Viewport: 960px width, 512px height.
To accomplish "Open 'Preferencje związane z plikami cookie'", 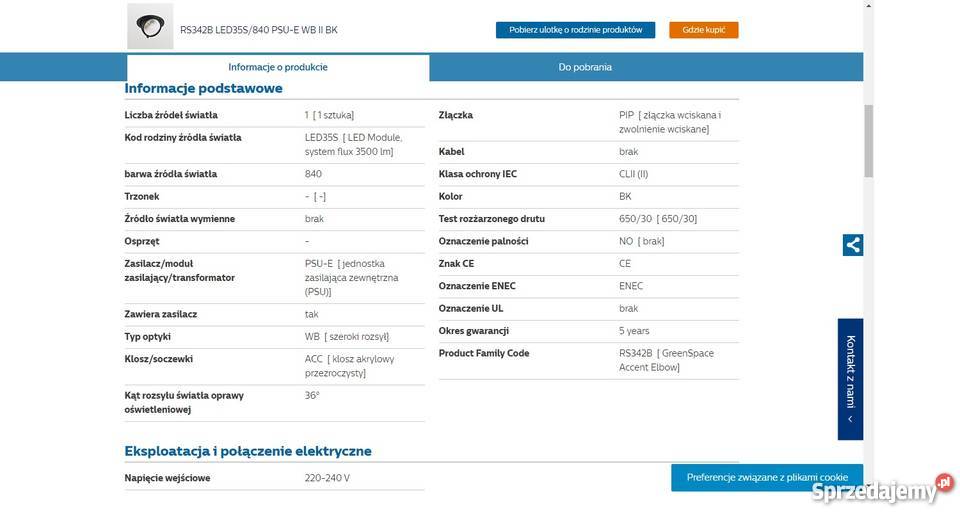I will (767, 477).
